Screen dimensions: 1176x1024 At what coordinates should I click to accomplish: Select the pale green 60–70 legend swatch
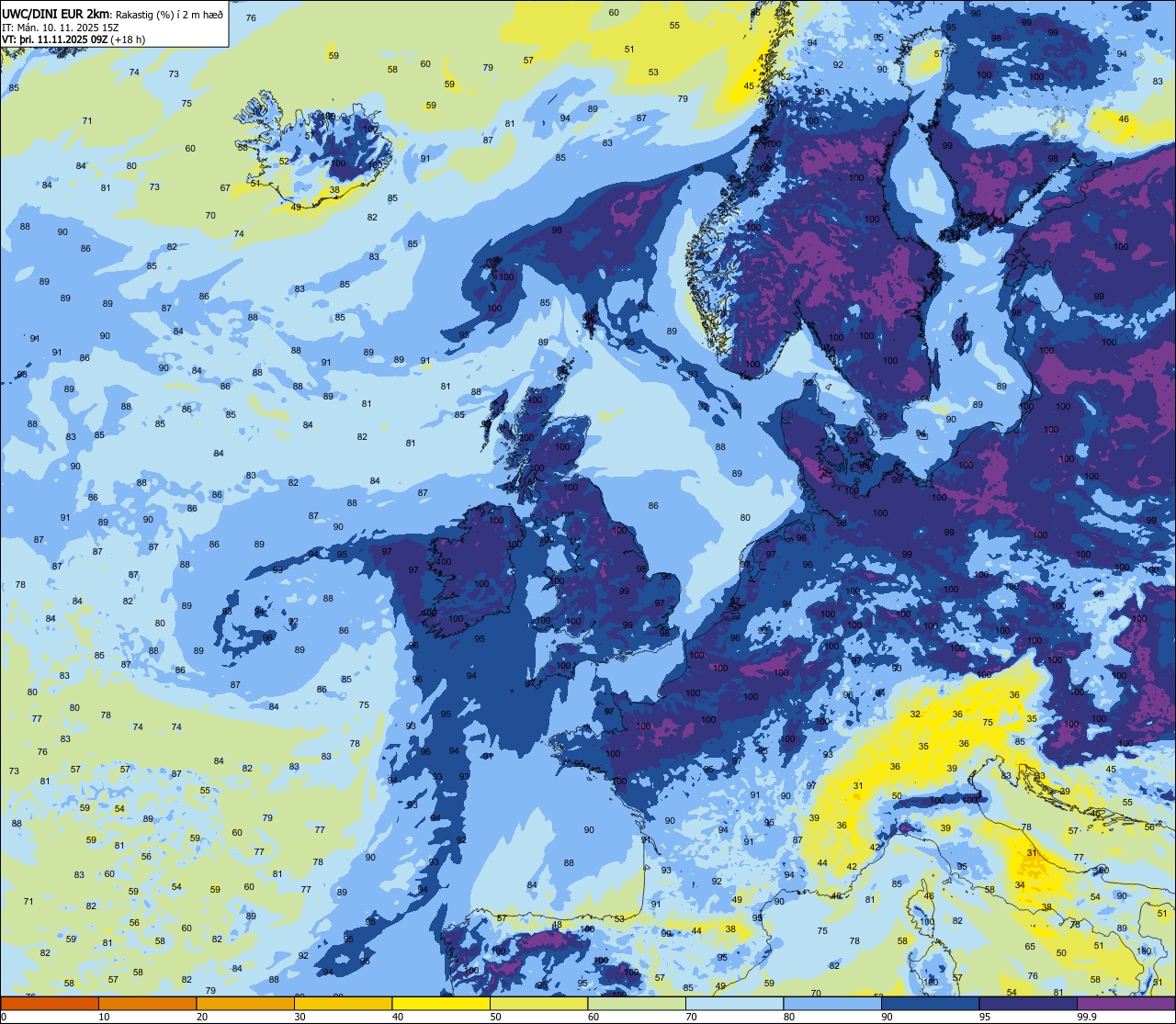[x=637, y=1003]
